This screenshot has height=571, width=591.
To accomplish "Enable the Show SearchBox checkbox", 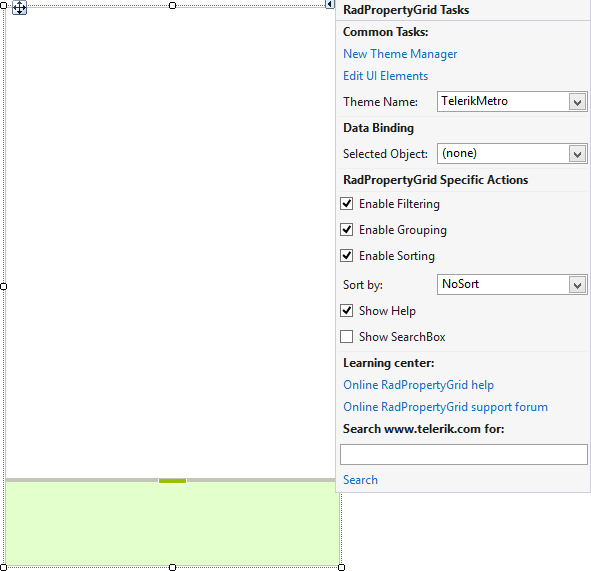I will click(x=346, y=337).
